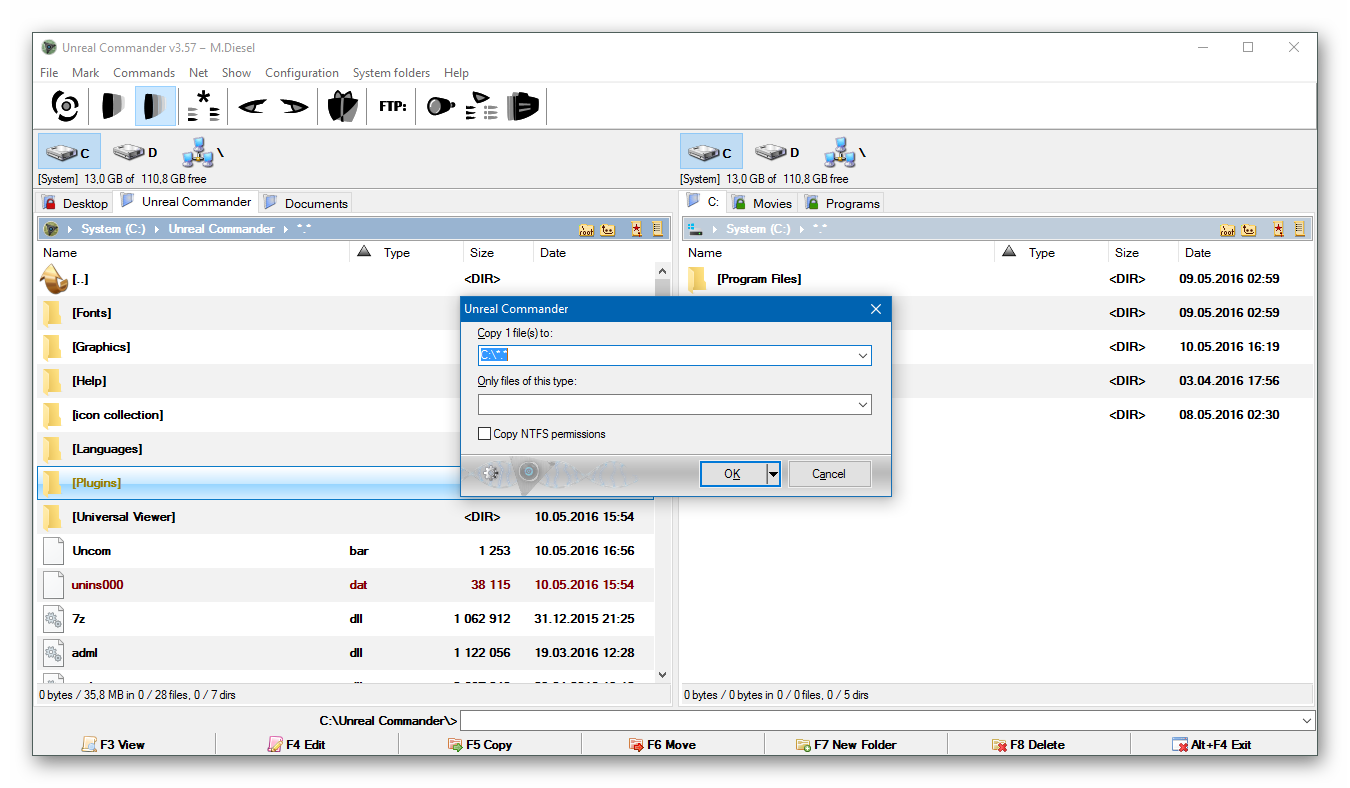The image size is (1350, 788).
Task: Select drive C in the left panel
Action: (69, 152)
